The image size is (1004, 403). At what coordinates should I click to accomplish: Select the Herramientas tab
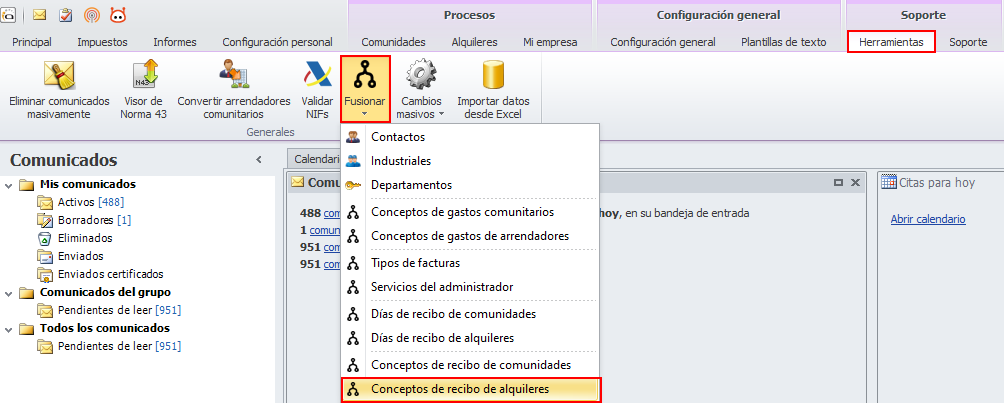pos(891,42)
